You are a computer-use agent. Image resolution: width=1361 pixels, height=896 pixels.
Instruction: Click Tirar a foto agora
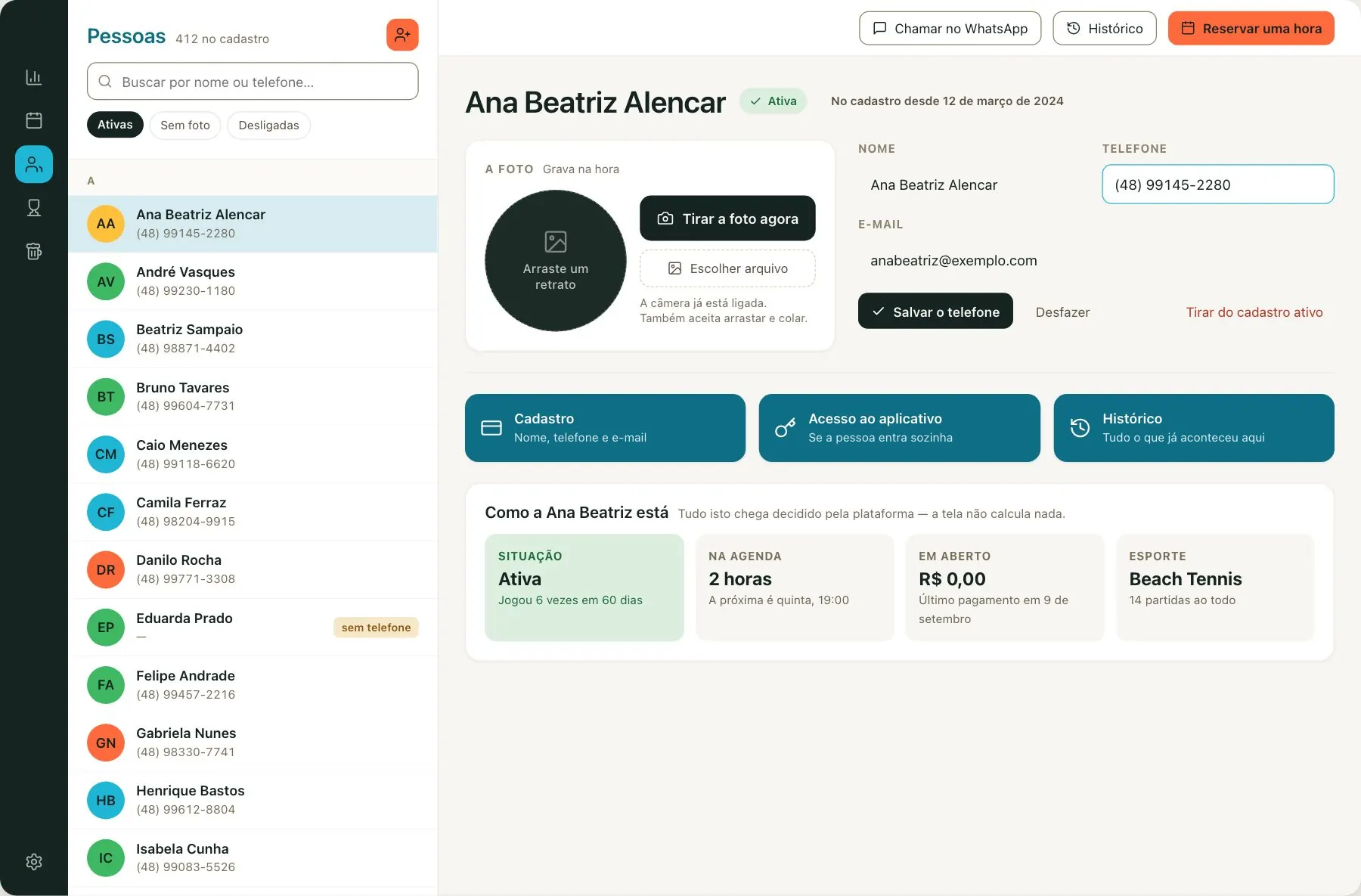click(x=727, y=219)
